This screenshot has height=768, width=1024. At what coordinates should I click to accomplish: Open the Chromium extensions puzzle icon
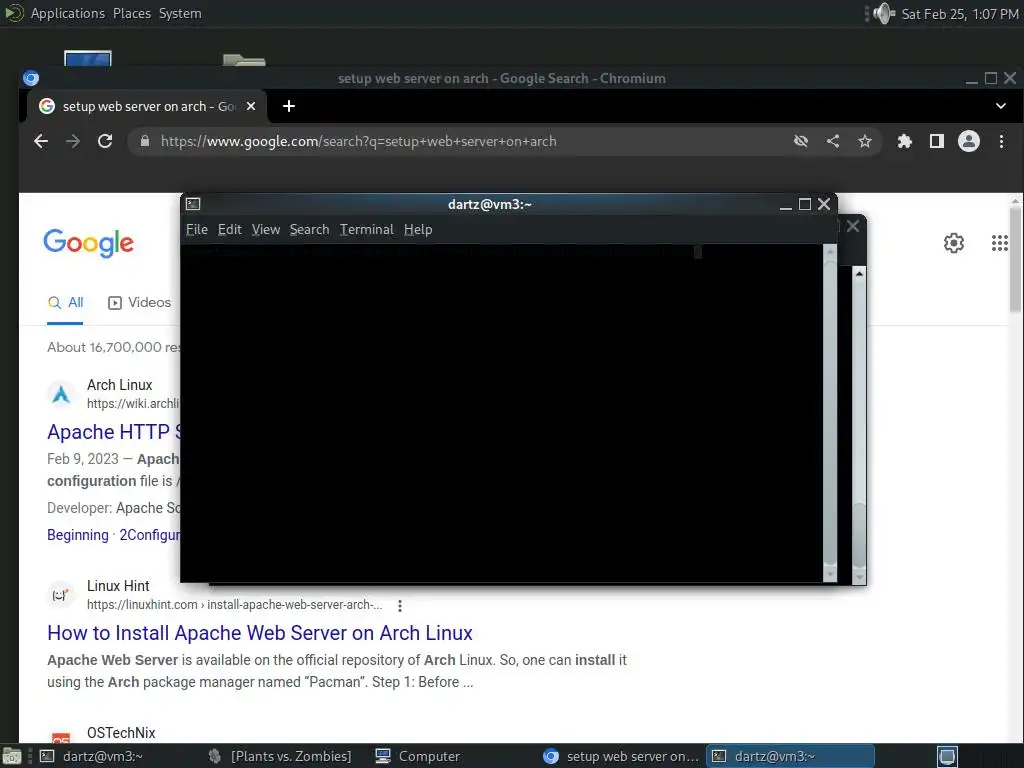(904, 141)
